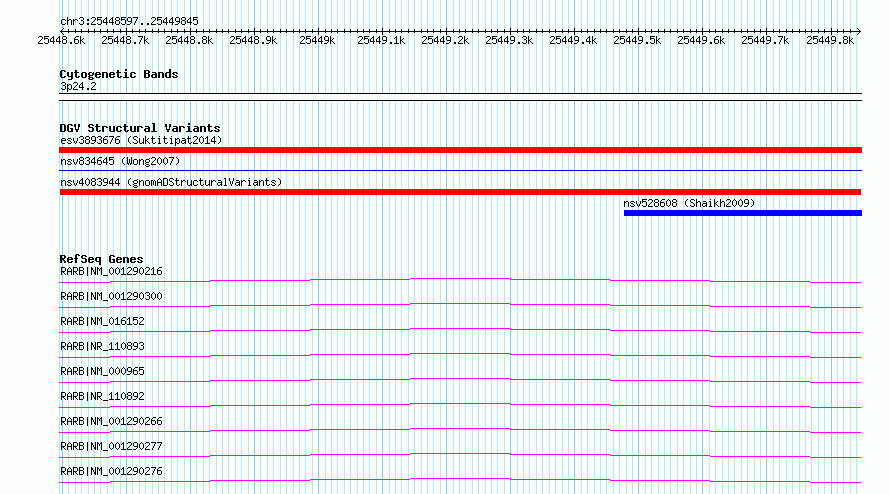890x494 pixels.
Task: Click the red esv3893676 variant bar
Action: pos(460,150)
